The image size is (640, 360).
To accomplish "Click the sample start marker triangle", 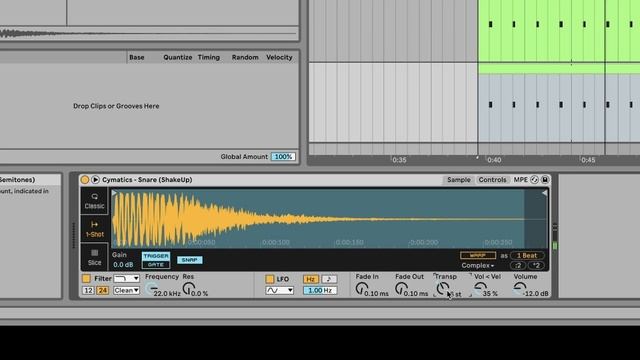I will click(x=114, y=193).
